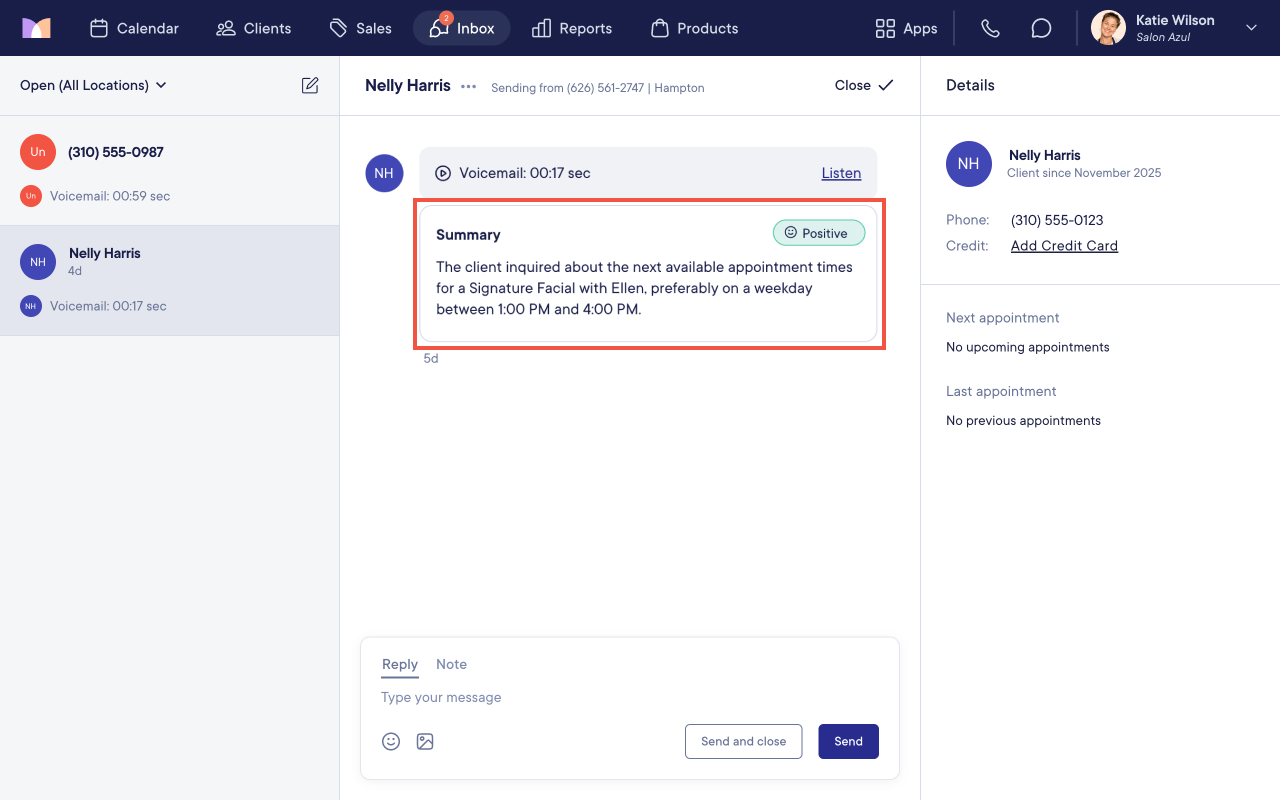Close the conversation with the Close button
Viewport: 1280px width, 800px height.
[864, 85]
